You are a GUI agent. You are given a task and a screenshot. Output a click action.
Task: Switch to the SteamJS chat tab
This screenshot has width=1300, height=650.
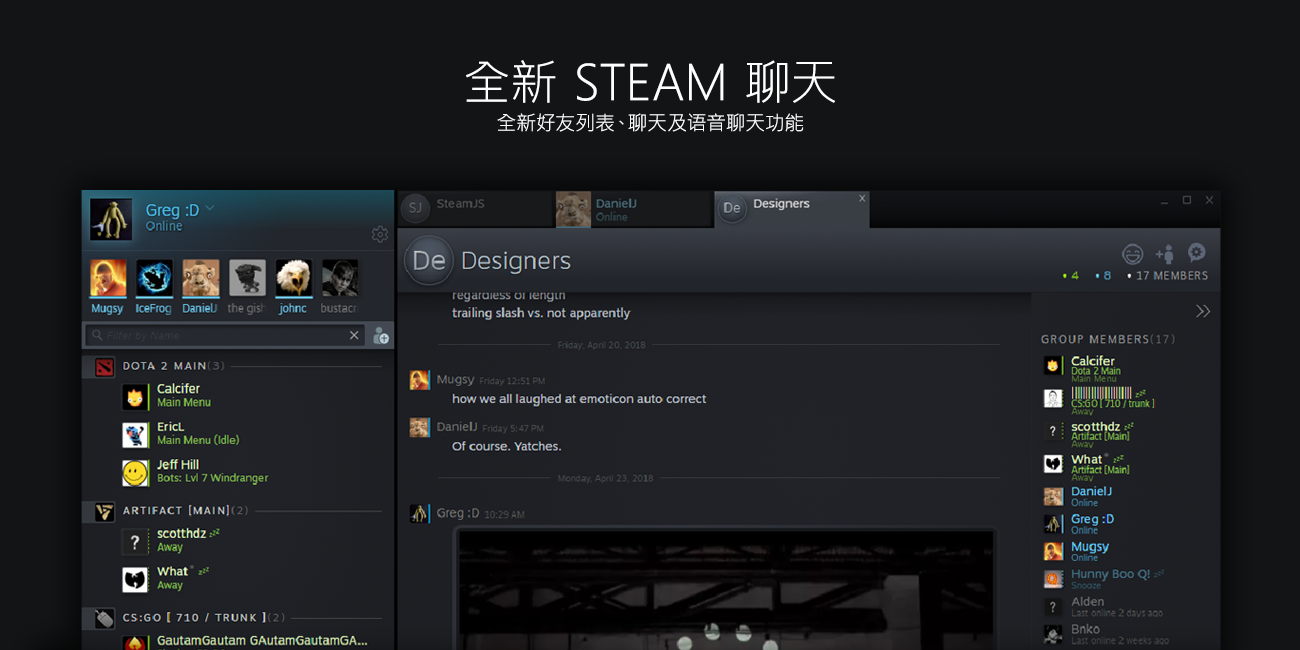click(460, 204)
